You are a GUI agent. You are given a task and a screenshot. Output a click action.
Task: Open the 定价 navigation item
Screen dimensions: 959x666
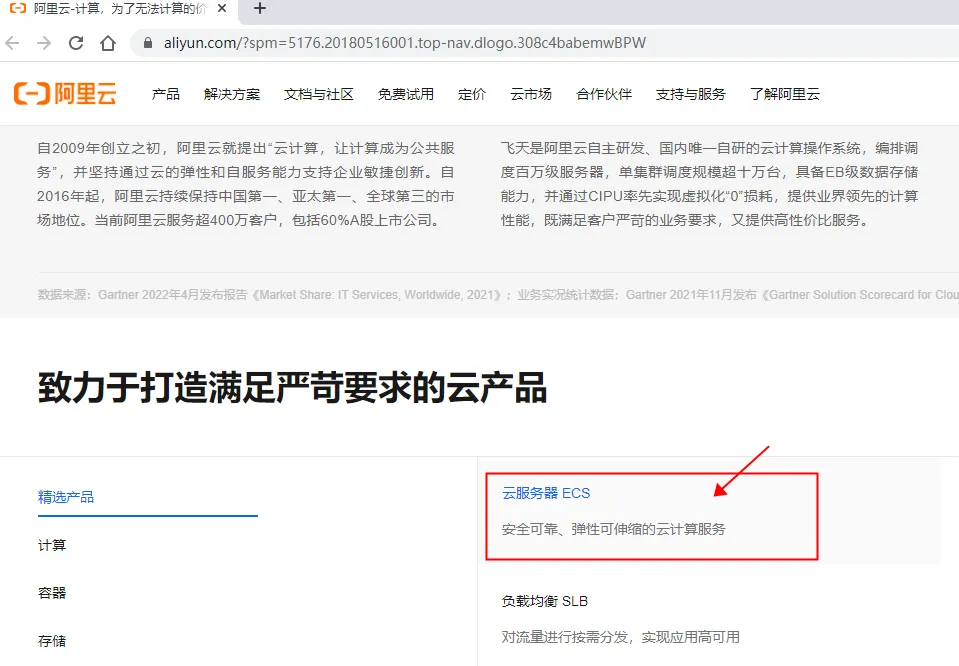click(472, 94)
